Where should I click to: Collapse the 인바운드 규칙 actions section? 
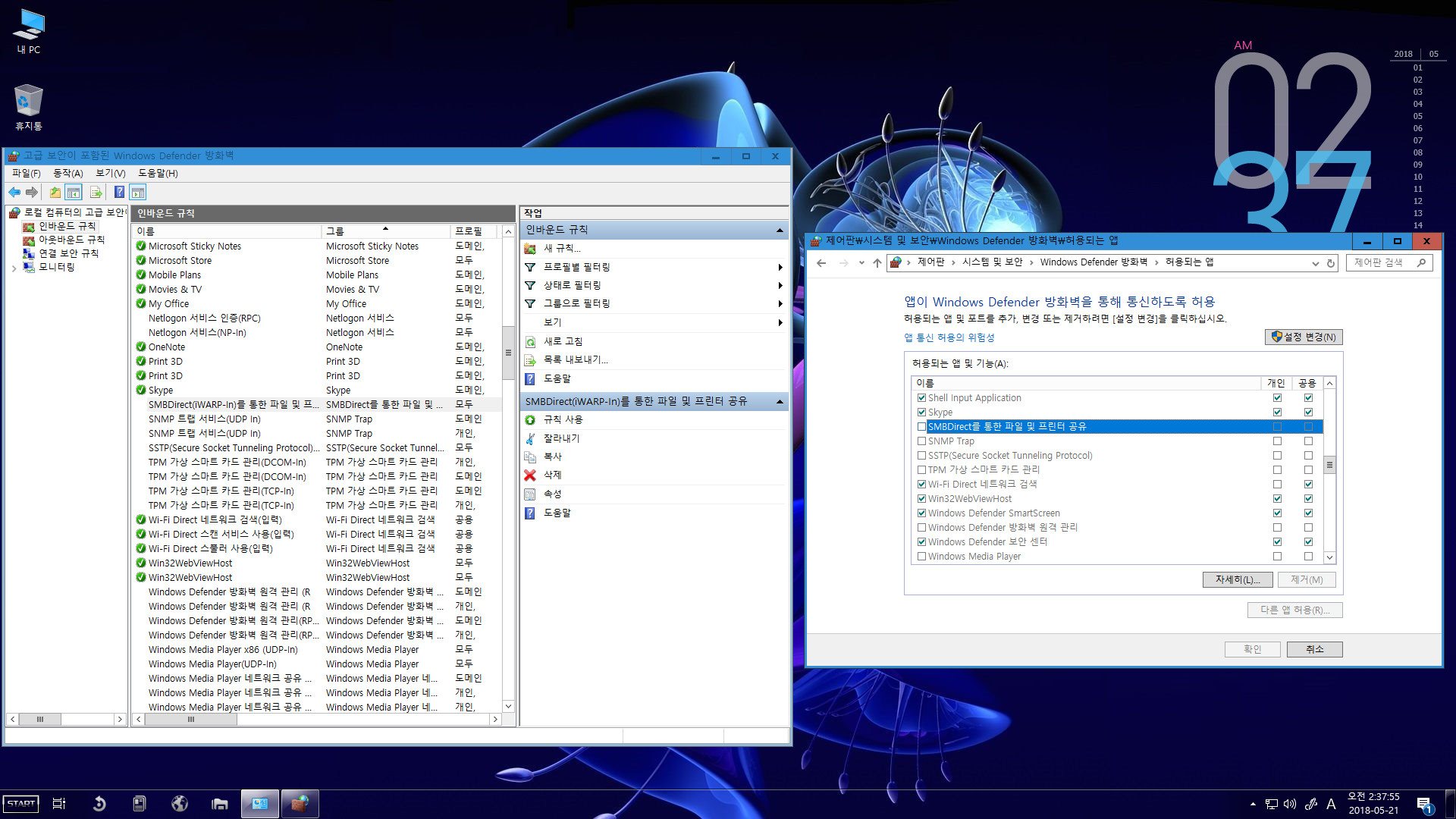point(780,230)
